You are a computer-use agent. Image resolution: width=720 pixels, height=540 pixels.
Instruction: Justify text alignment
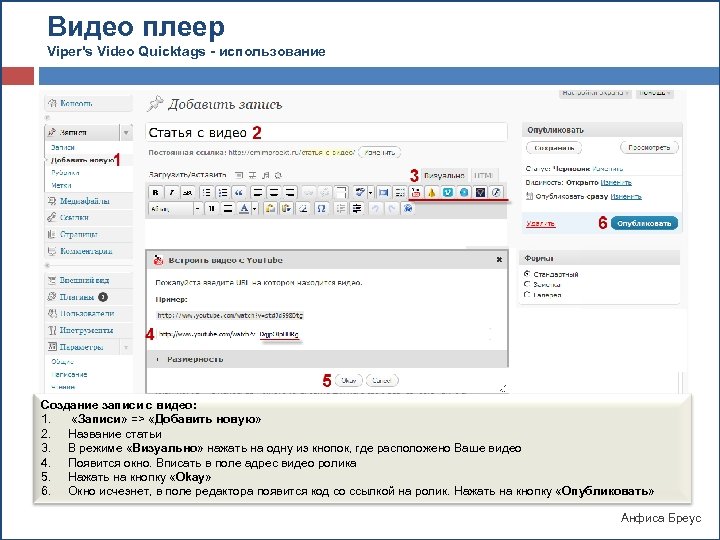click(227, 209)
